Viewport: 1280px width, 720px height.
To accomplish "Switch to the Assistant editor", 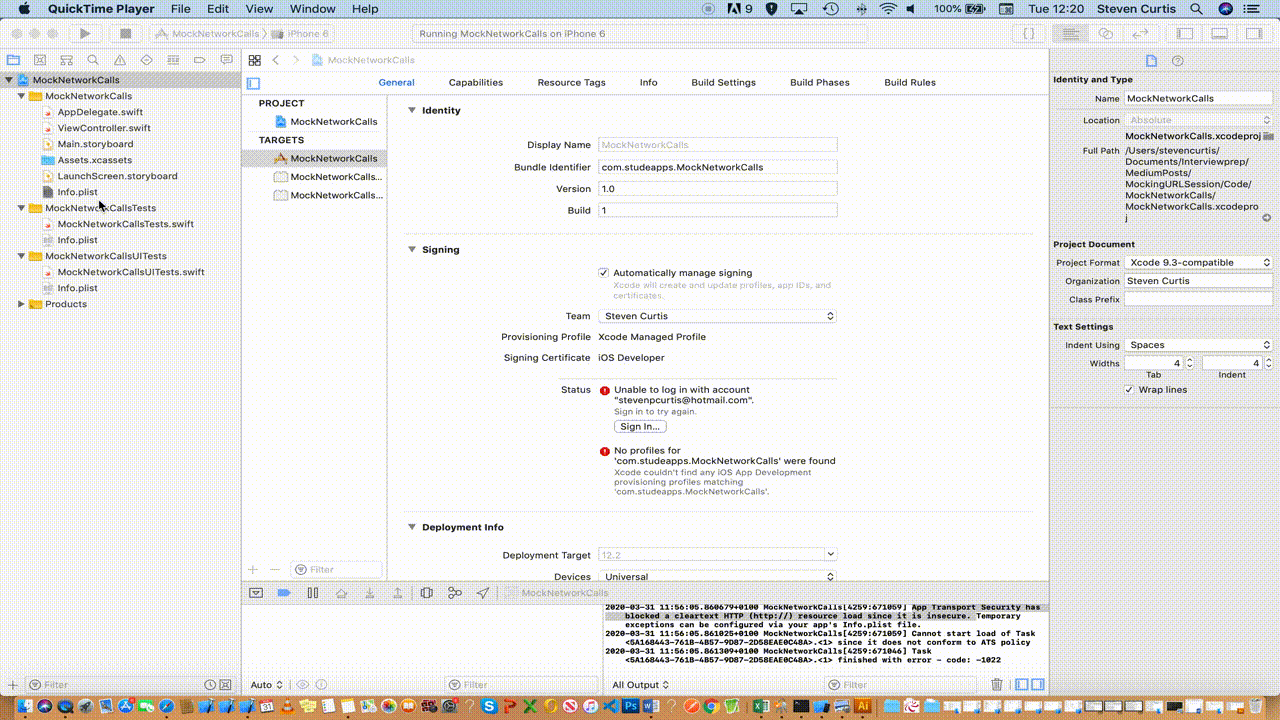I will [x=1106, y=33].
